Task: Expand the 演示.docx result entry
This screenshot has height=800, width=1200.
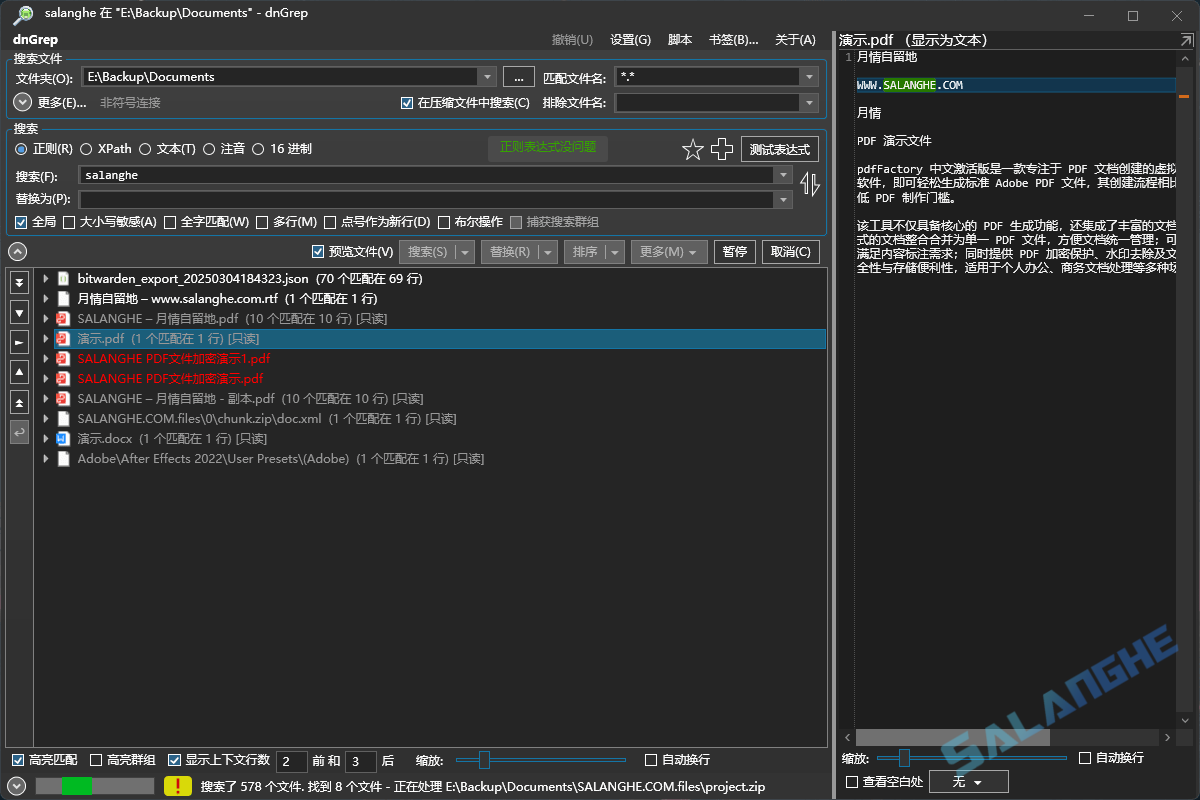Action: (44, 438)
